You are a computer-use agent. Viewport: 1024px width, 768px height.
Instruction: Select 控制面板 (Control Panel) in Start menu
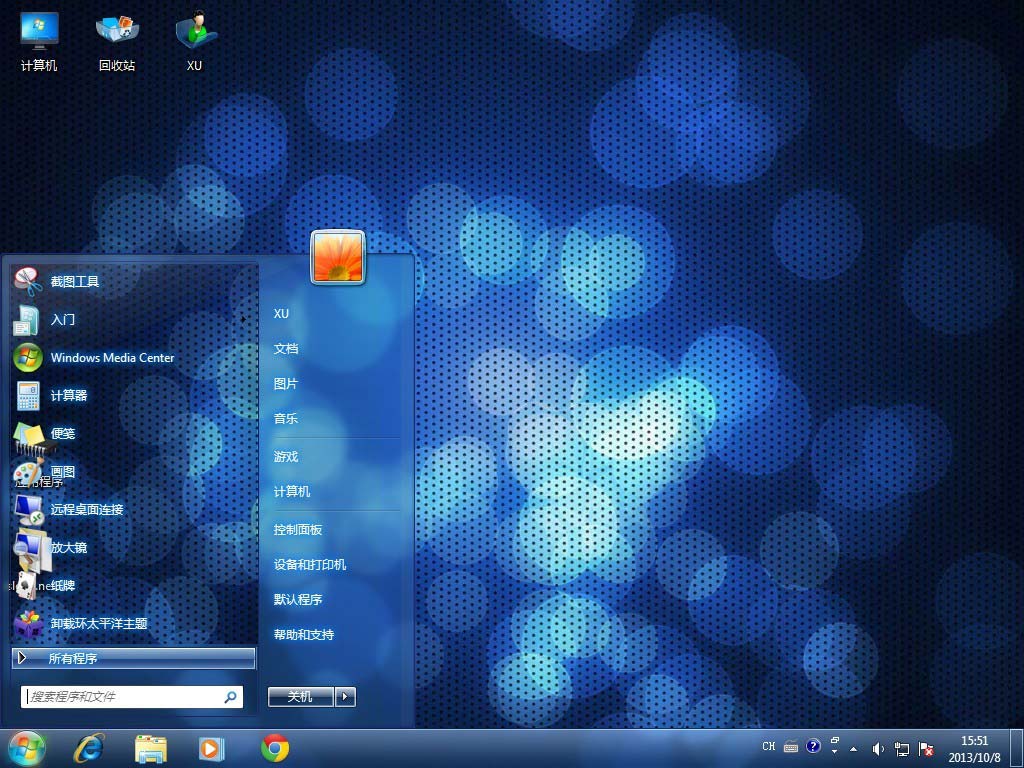point(298,530)
